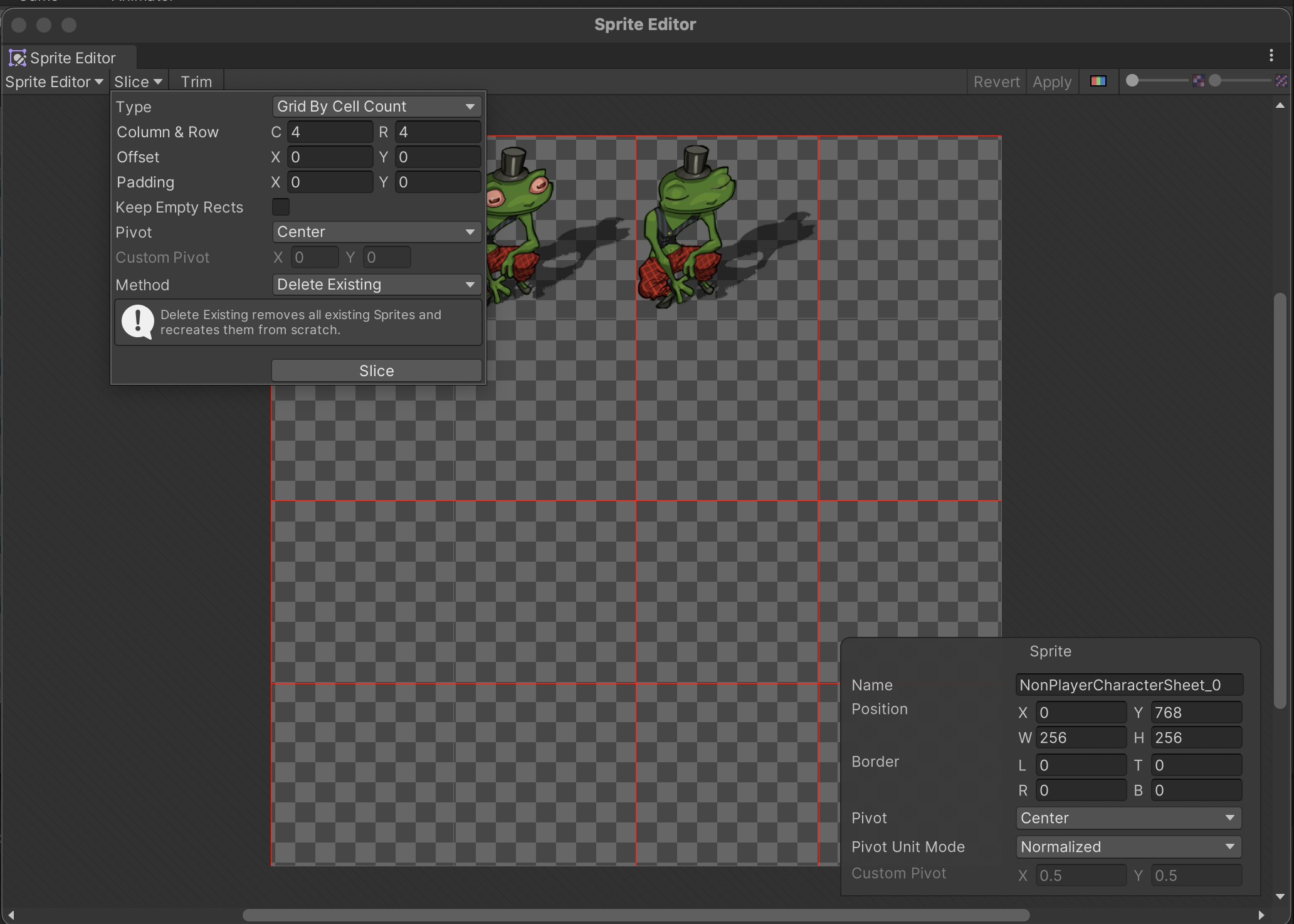Open the Sprite Editor mode menu
The width and height of the screenshot is (1294, 924).
54,82
